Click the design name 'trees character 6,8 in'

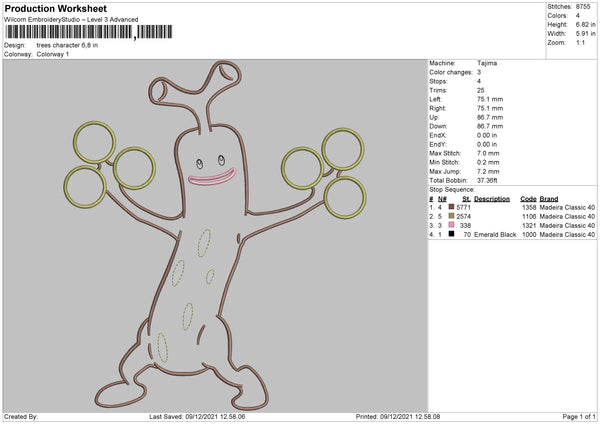(67, 45)
